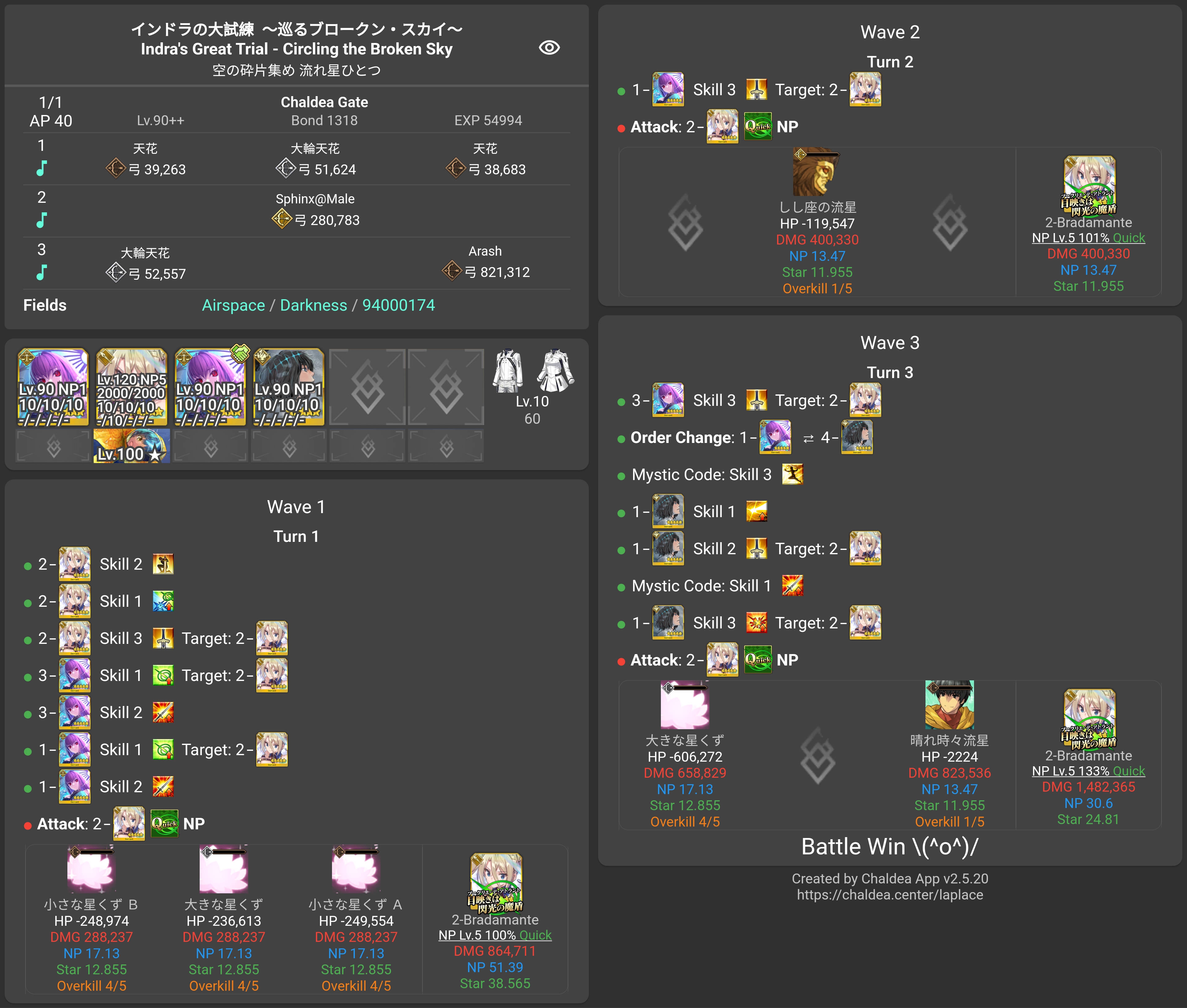Click Bradamante NP card image in Wave 1 result
Image resolution: width=1187 pixels, height=1008 pixels.
tap(496, 883)
